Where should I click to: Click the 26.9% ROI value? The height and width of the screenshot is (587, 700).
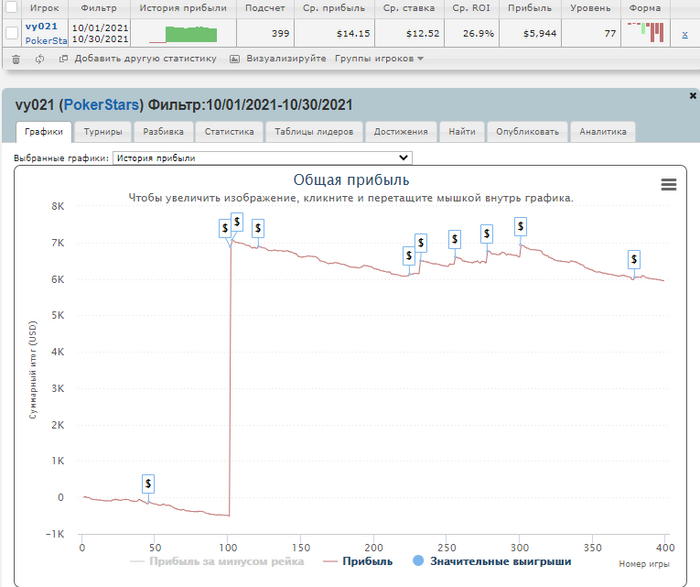pyautogui.click(x=478, y=33)
